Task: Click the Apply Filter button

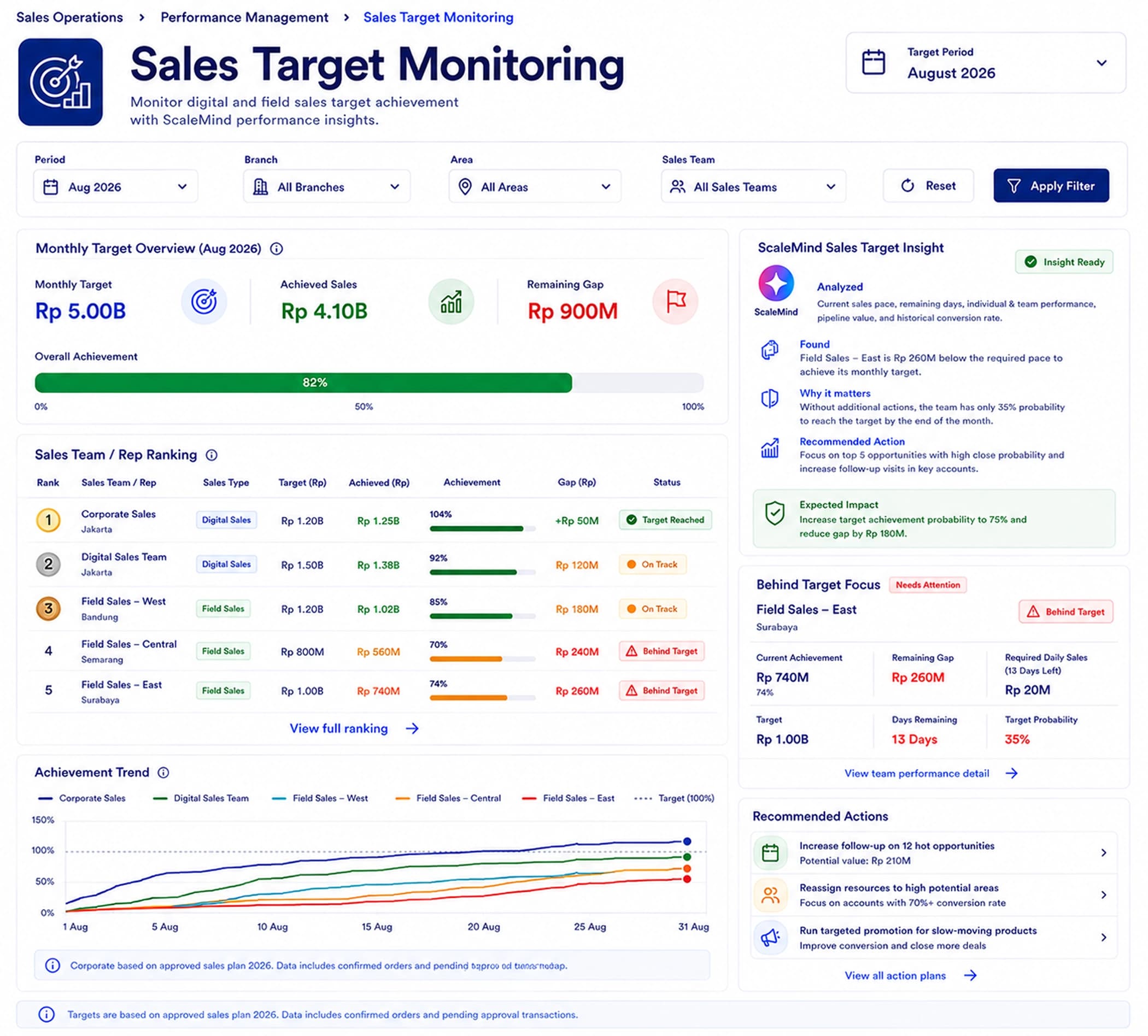Action: coord(1051,186)
